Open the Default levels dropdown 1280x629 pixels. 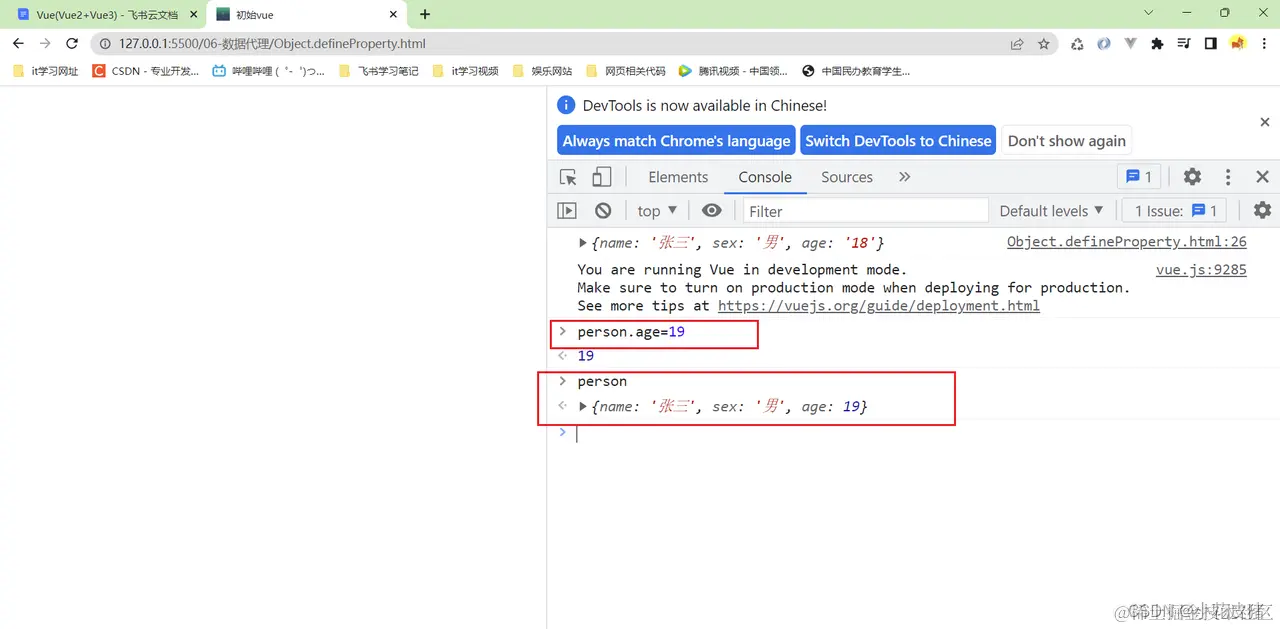(1051, 211)
